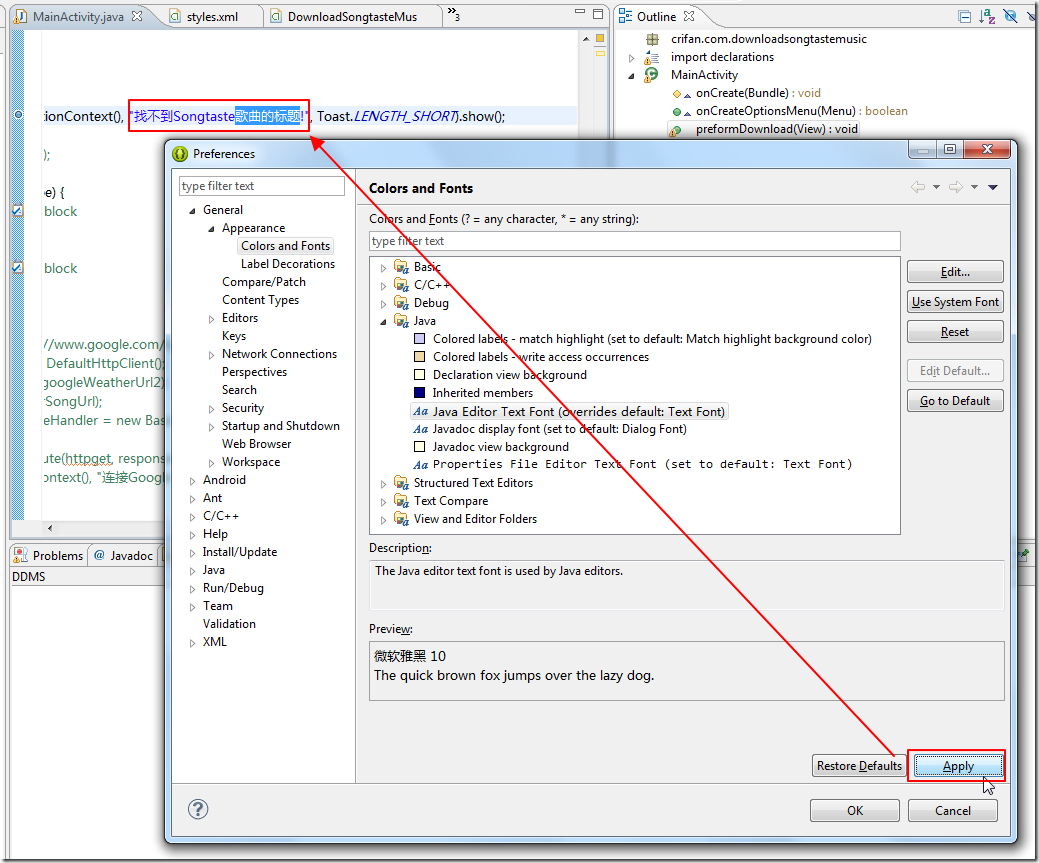Select Run/Debug preferences node
The width and height of the screenshot is (1039, 863).
pos(233,588)
